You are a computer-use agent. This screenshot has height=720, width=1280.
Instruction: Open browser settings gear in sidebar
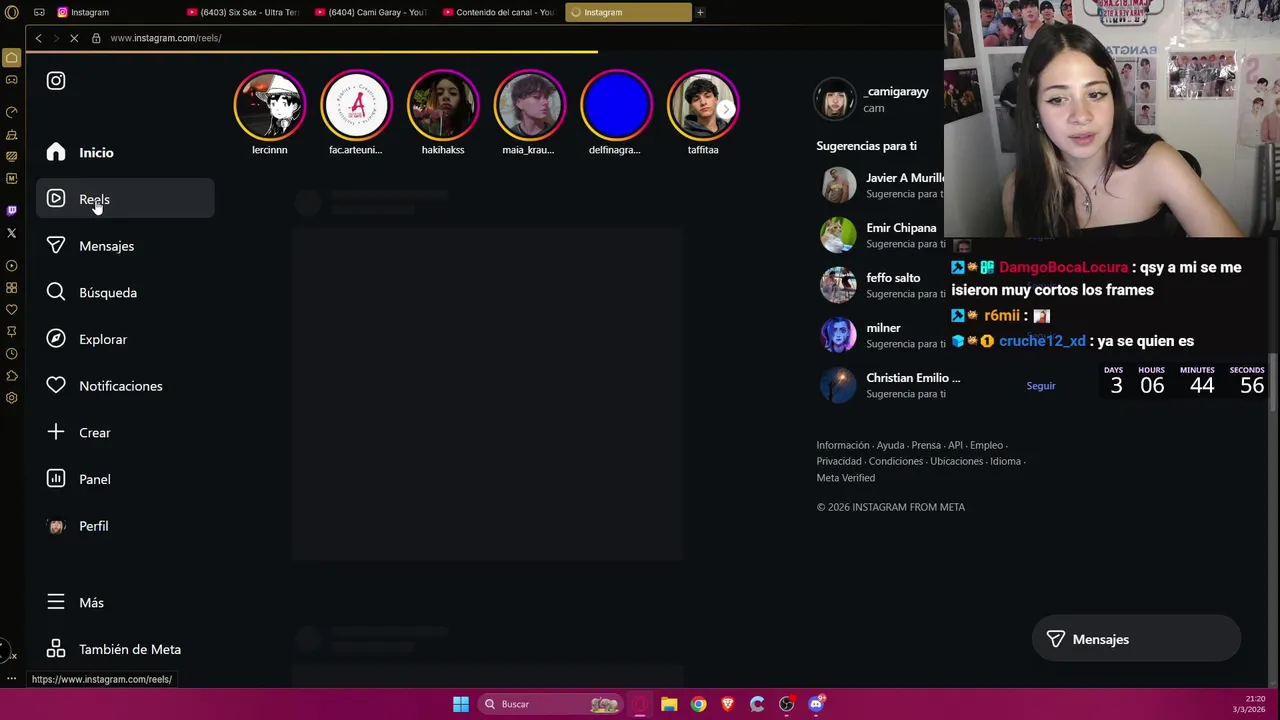tap(12, 397)
